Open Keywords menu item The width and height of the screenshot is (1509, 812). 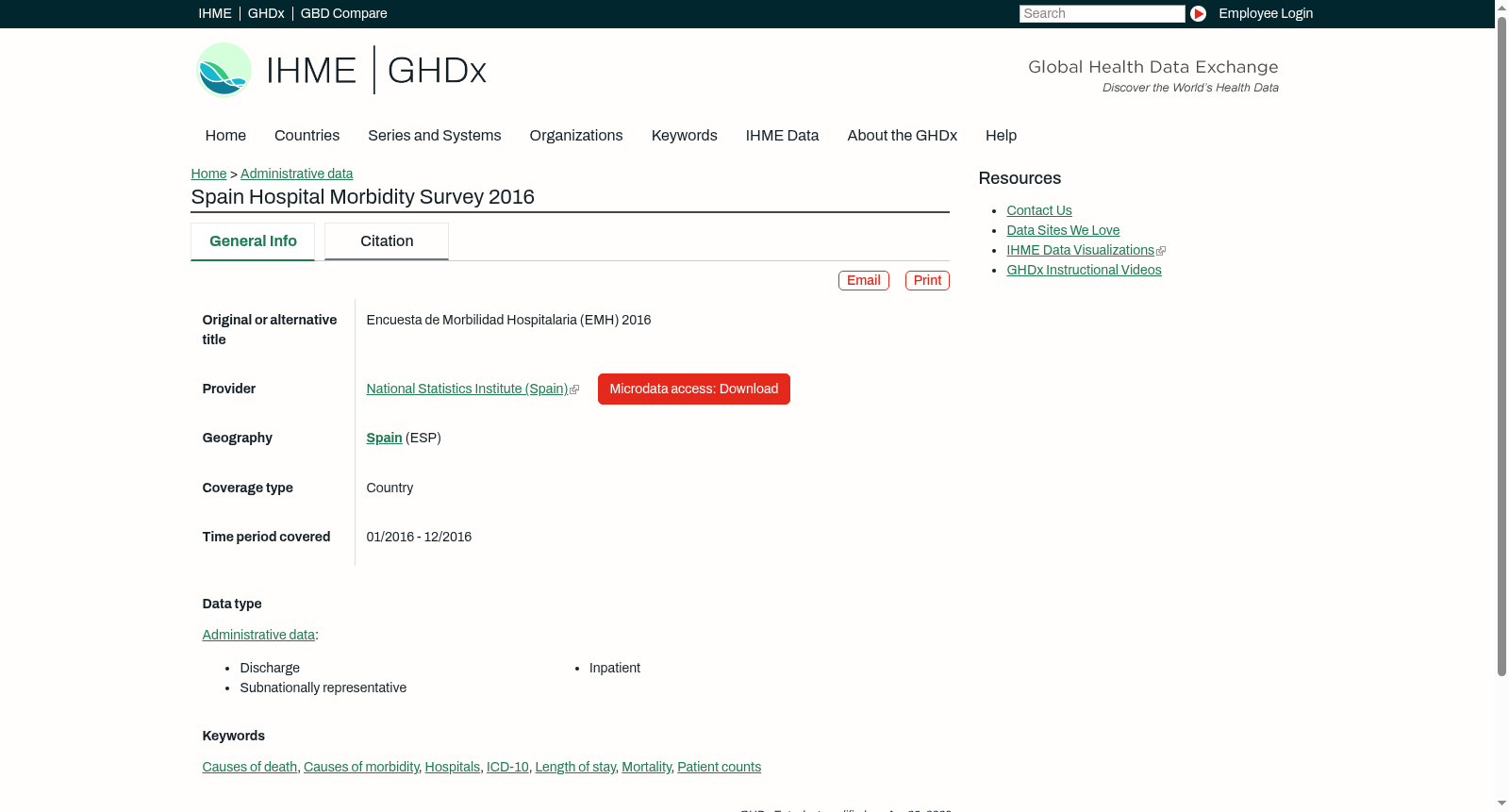click(x=685, y=136)
